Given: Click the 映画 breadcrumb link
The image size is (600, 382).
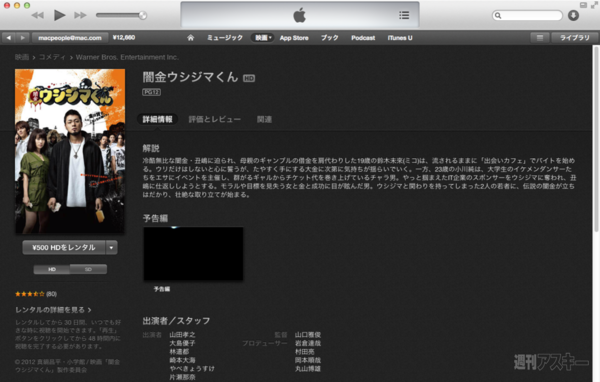Looking at the screenshot, I should tap(22, 57).
